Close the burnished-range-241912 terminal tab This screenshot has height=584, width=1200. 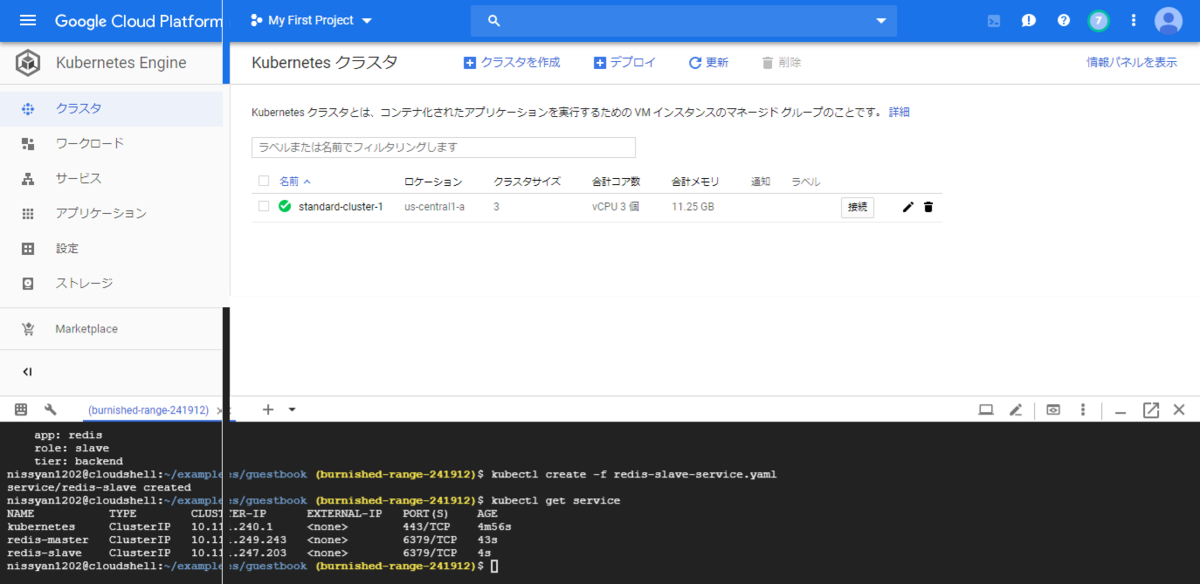tap(219, 410)
